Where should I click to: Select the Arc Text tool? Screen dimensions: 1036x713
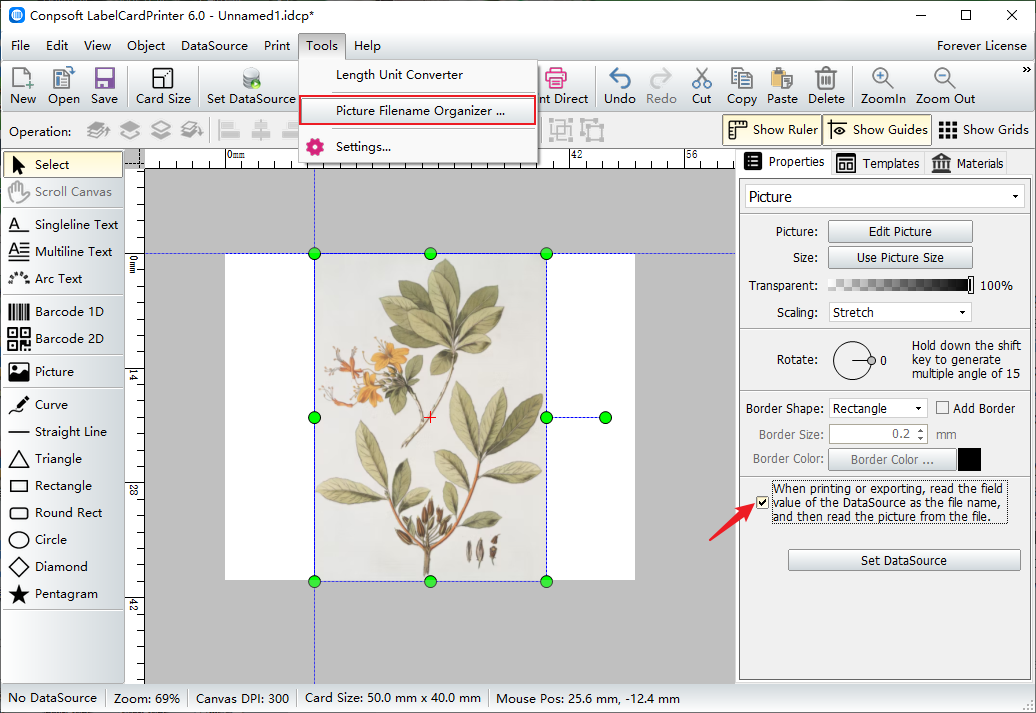click(x=63, y=279)
